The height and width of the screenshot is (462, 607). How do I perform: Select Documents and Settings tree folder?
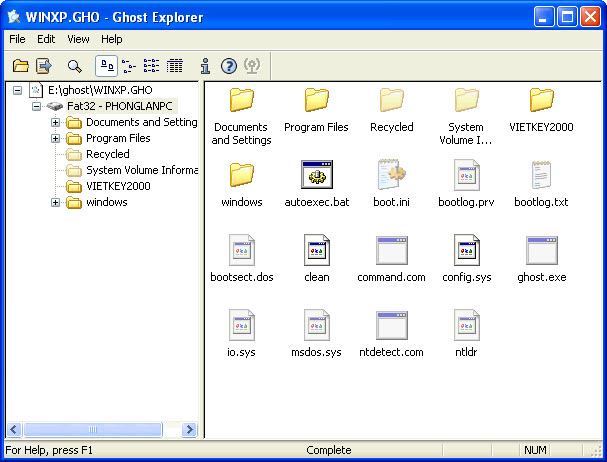[x=141, y=122]
